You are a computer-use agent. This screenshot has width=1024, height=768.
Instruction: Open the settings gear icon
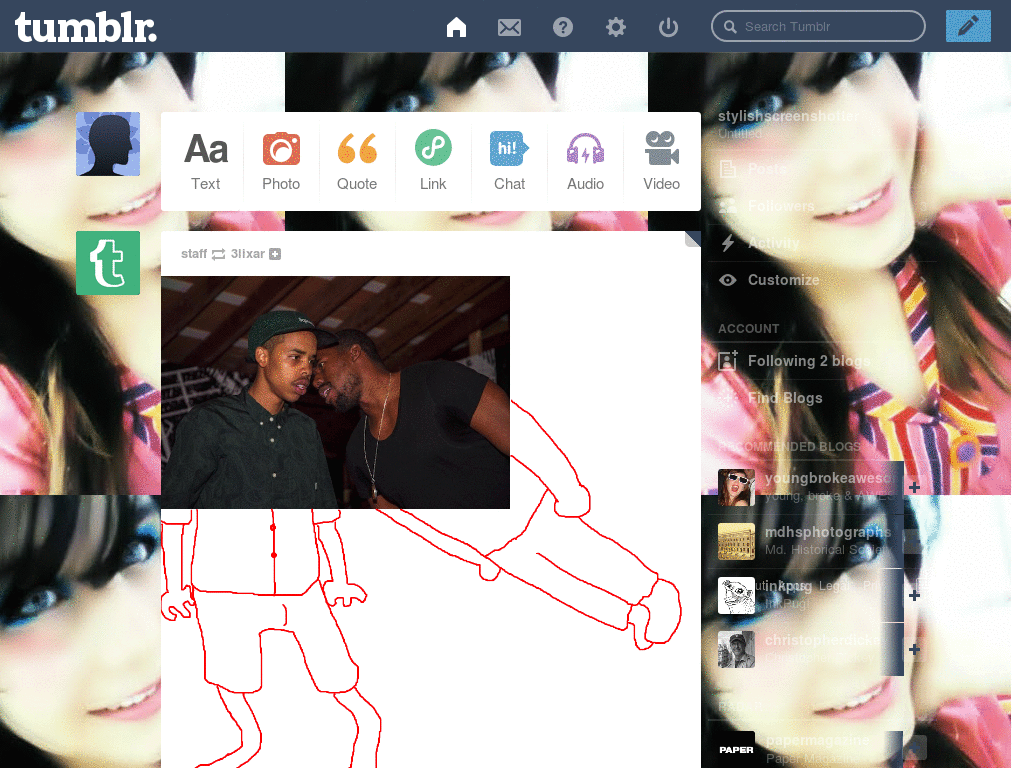click(x=615, y=27)
